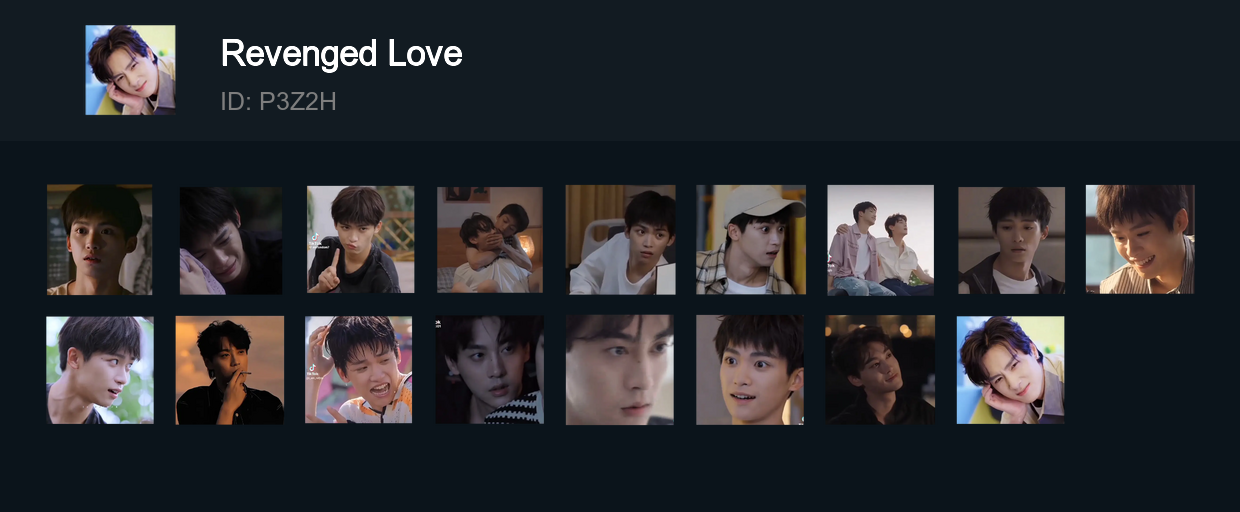Select the pack ID P3Z2H text
Screen dimensions: 1240x512
(278, 101)
